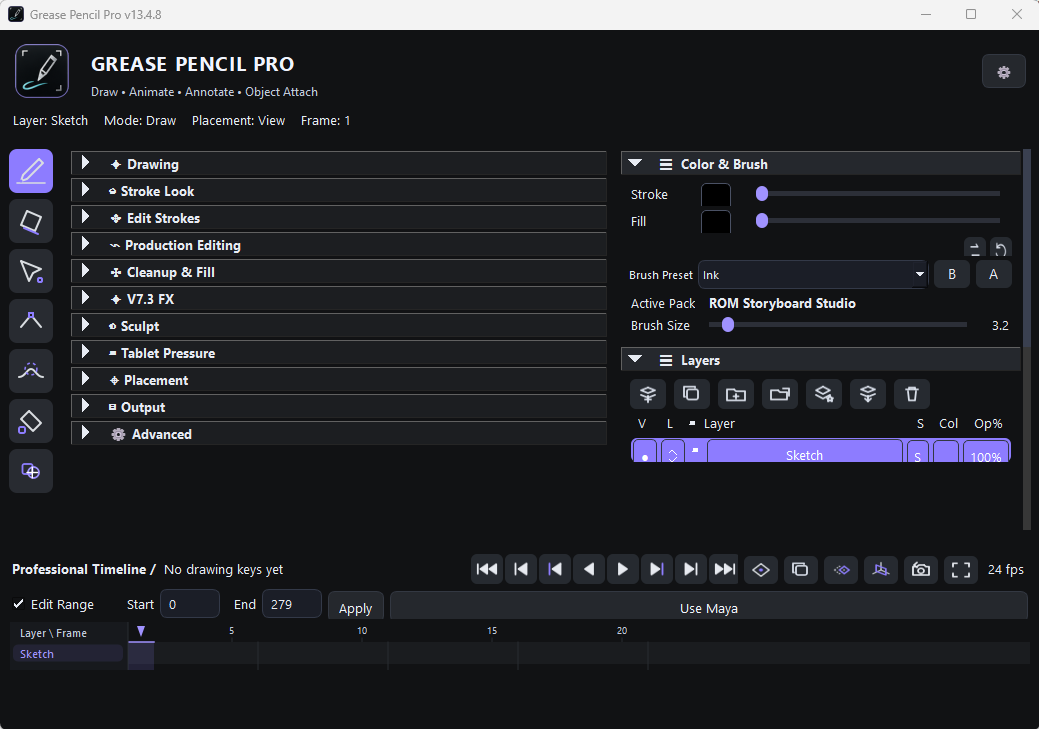Jump to the last frame of timeline
1039x729 pixels.
[x=724, y=569]
